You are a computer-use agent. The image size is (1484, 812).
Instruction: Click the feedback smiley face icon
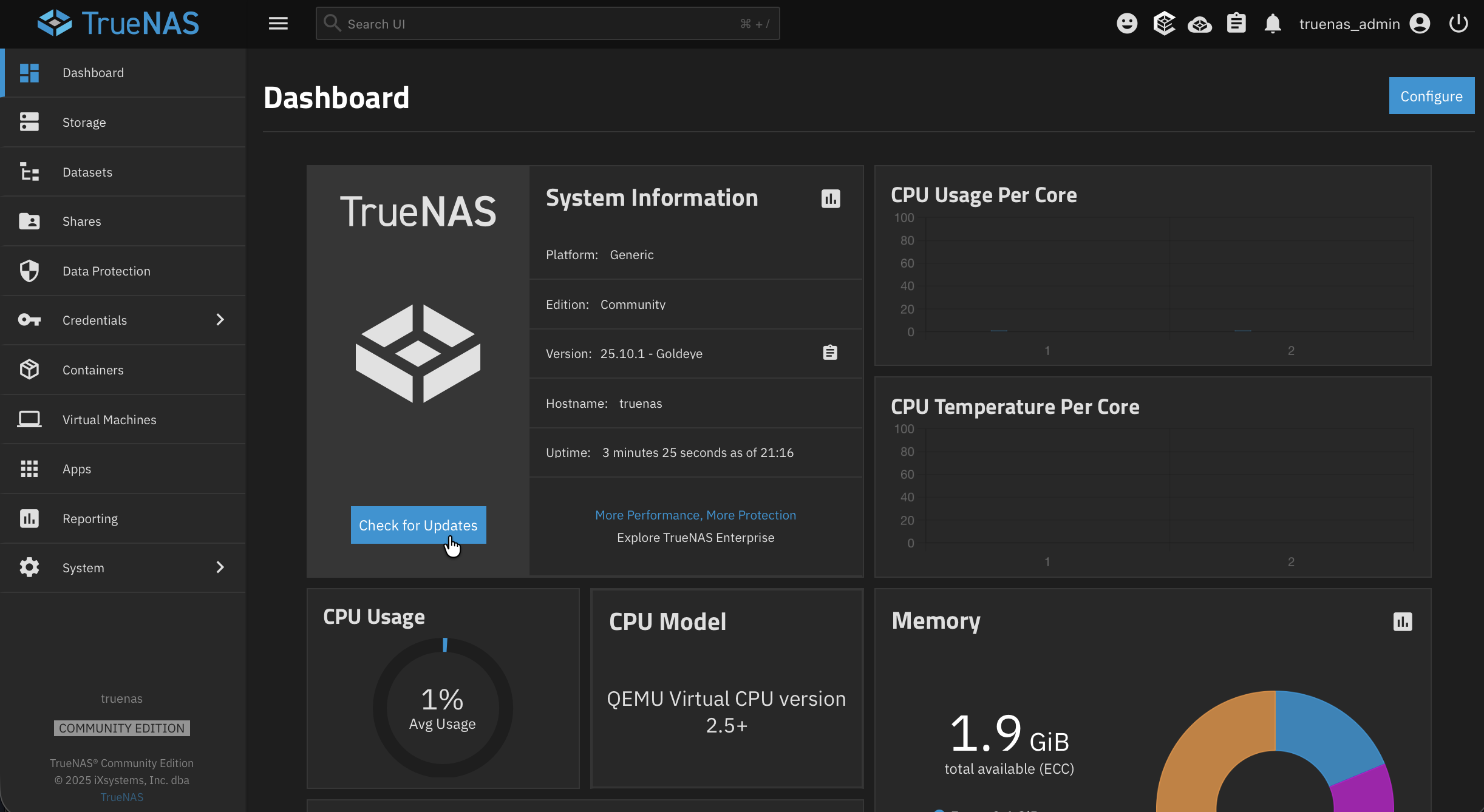pos(1127,24)
